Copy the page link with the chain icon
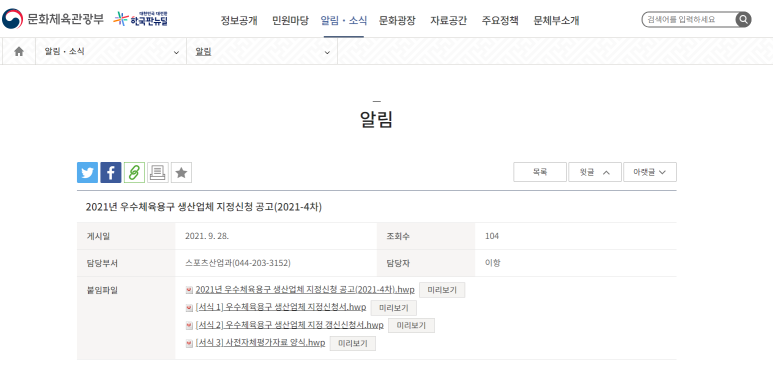This screenshot has width=773, height=373. 134,172
